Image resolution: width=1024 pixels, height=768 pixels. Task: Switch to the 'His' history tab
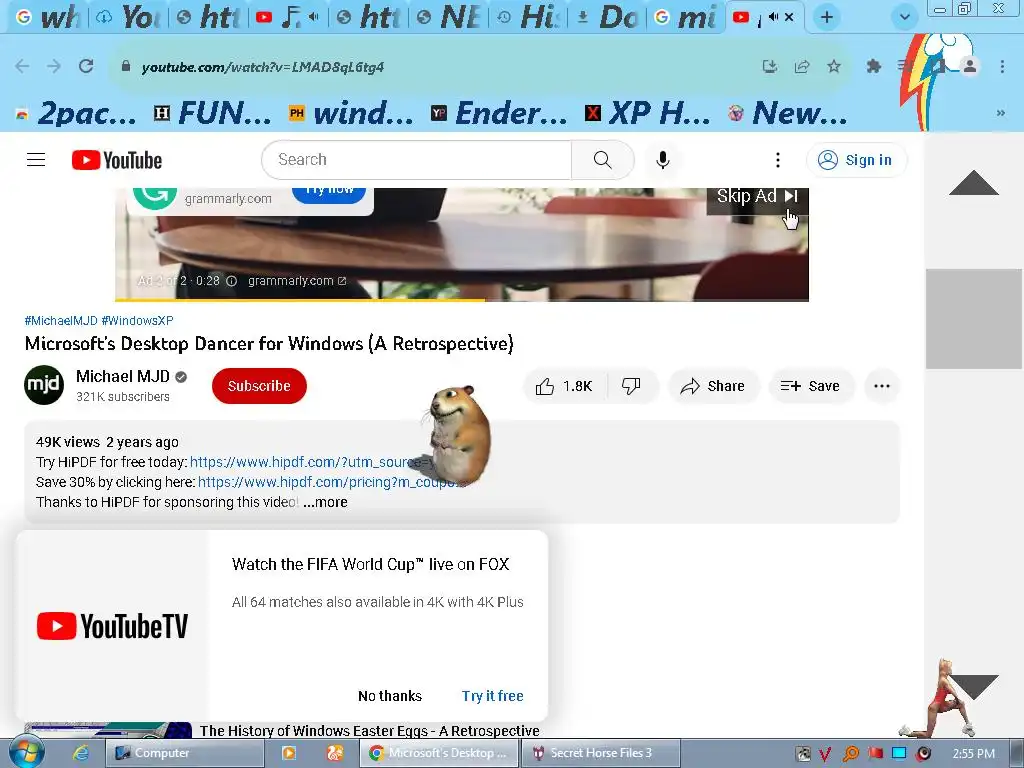[530, 18]
